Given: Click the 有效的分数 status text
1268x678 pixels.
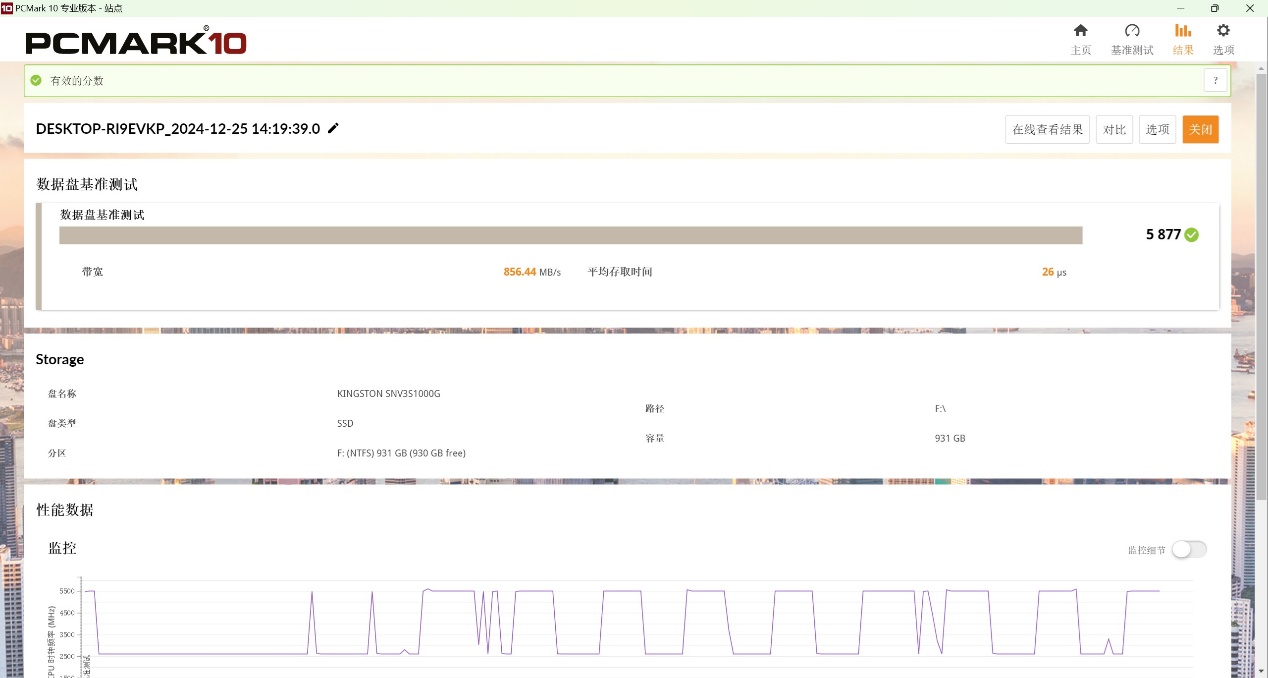Looking at the screenshot, I should click(77, 81).
